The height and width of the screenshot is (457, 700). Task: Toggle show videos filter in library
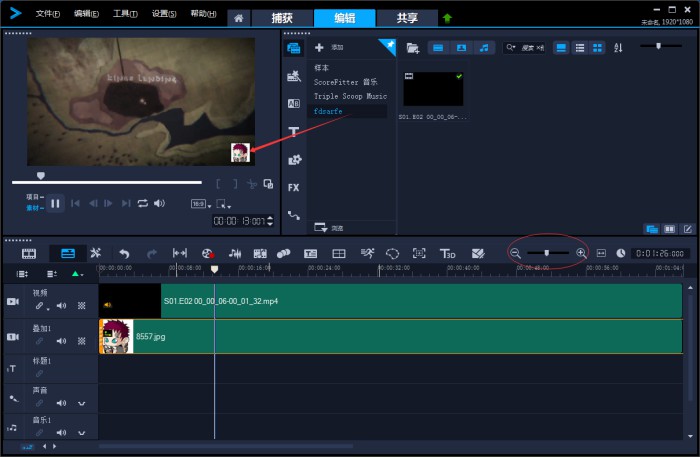click(x=438, y=47)
